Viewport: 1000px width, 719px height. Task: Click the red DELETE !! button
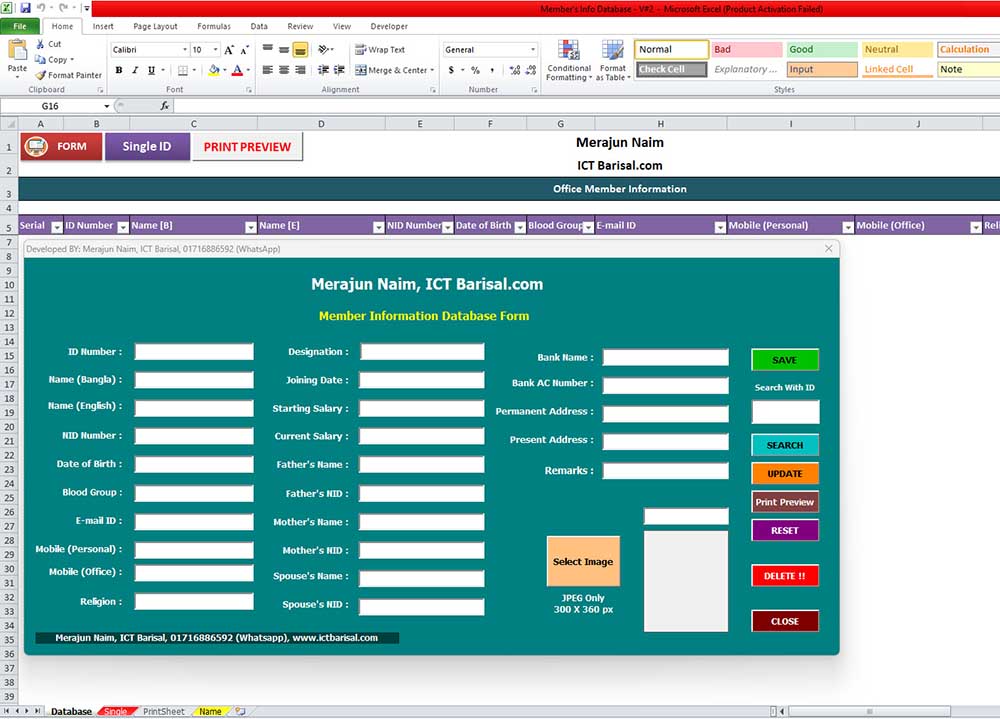(785, 575)
